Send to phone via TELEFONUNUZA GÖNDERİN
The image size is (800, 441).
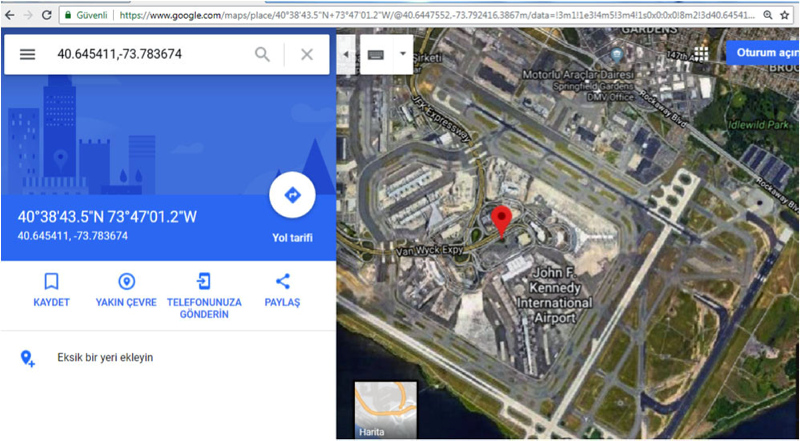[204, 281]
